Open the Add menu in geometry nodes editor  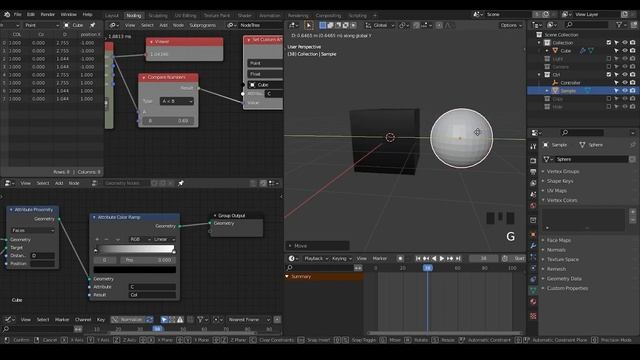click(59, 183)
